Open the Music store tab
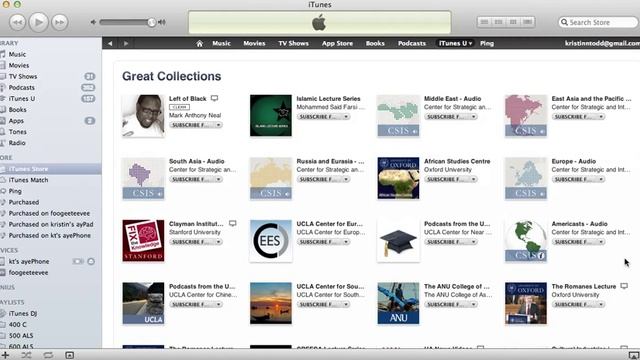640x360 pixels. click(221, 43)
